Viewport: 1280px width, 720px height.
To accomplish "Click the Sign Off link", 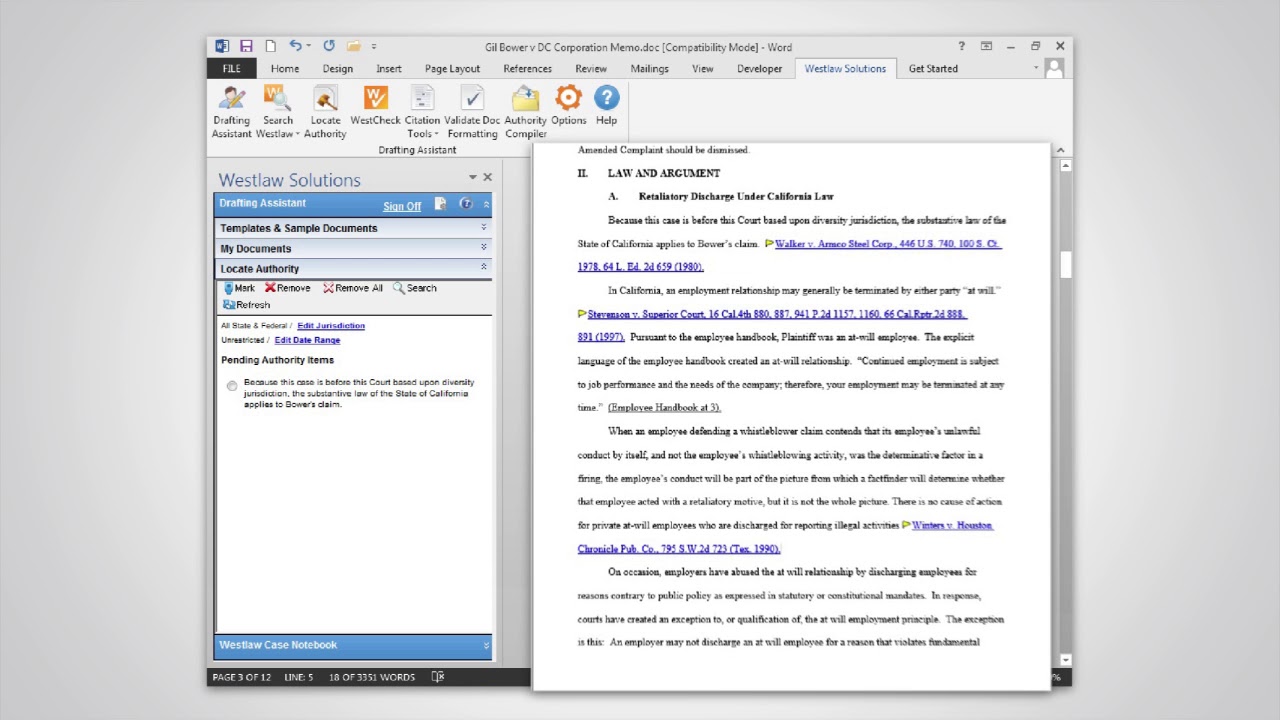I will [x=402, y=207].
